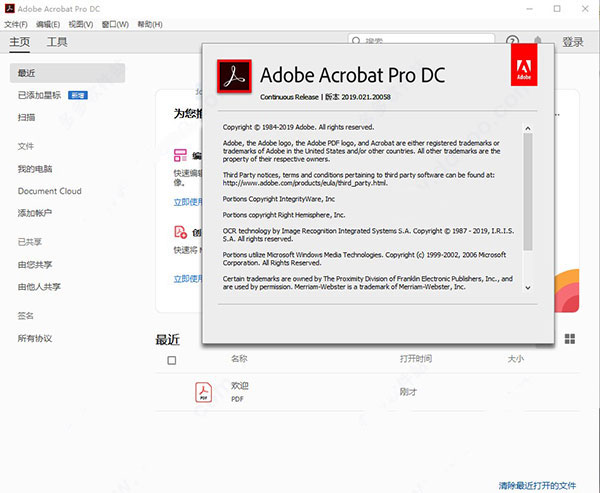
Task: Switch recent files to grid view
Action: 570,339
